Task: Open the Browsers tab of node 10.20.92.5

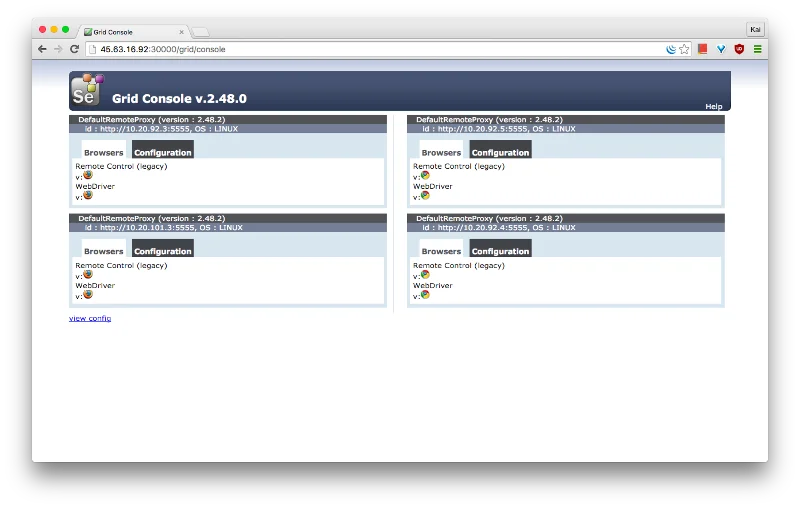Action: click(x=441, y=150)
